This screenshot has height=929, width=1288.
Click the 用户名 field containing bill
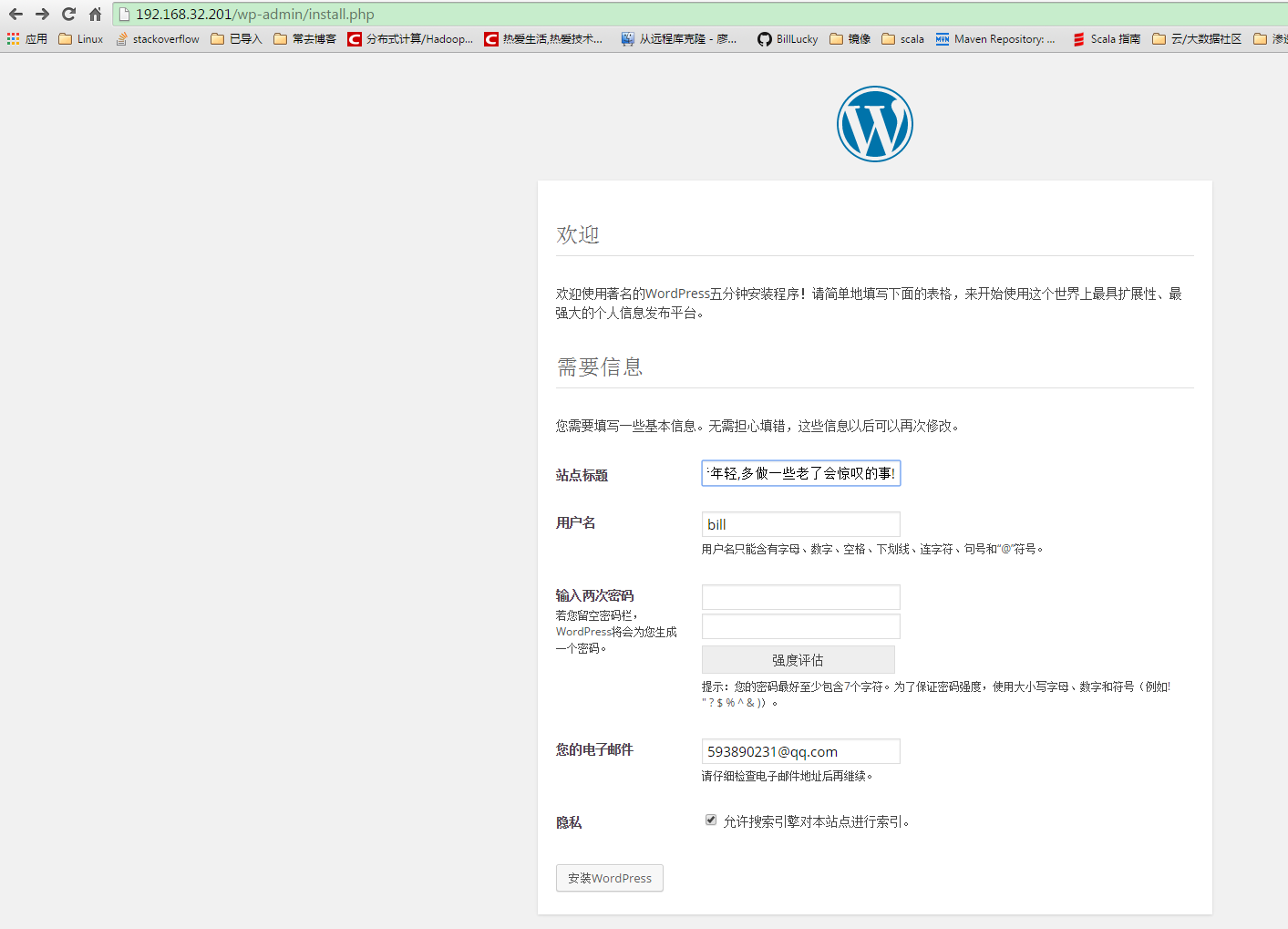pos(801,524)
